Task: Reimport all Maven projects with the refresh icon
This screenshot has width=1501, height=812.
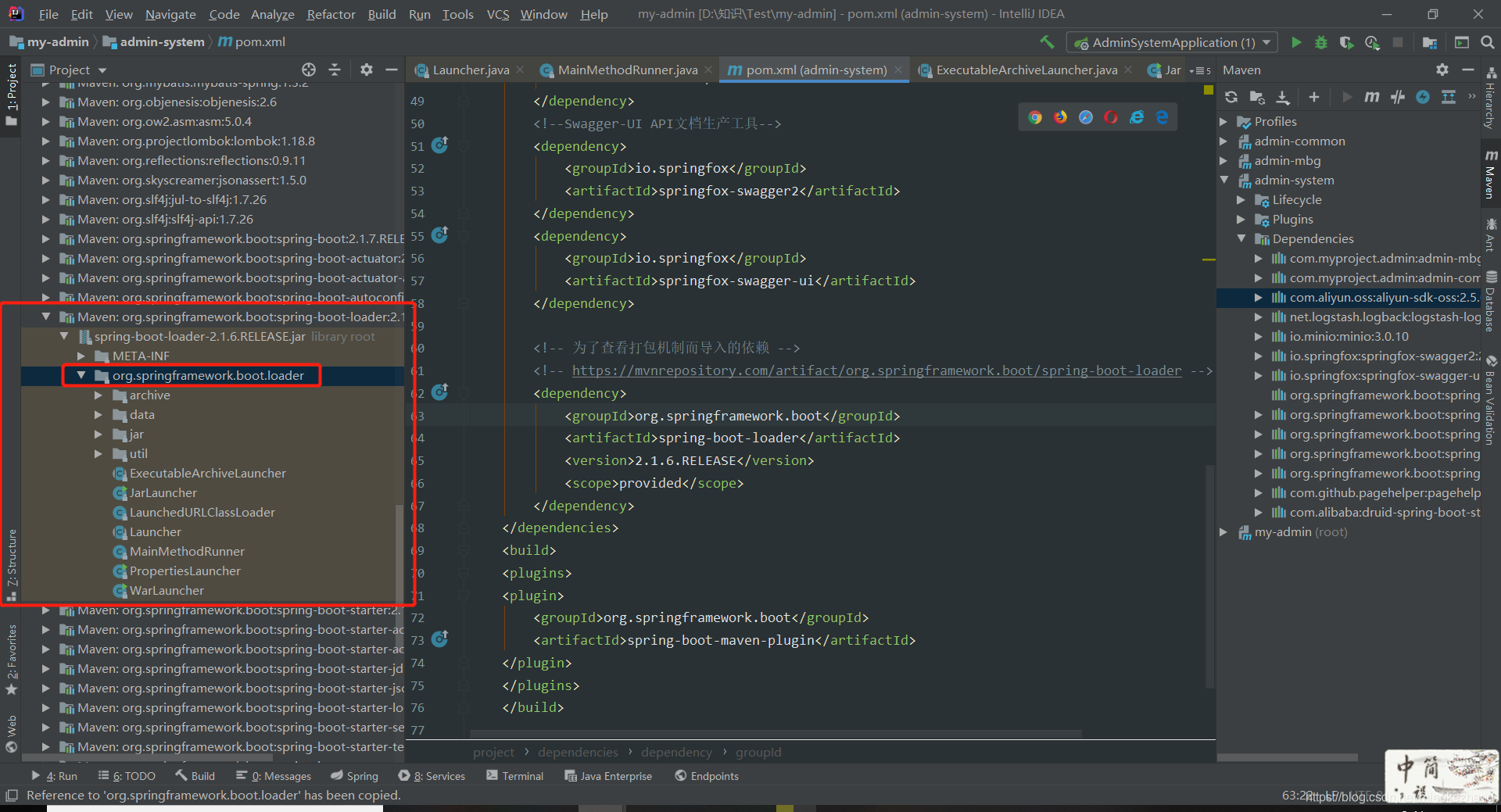Action: click(x=1231, y=97)
